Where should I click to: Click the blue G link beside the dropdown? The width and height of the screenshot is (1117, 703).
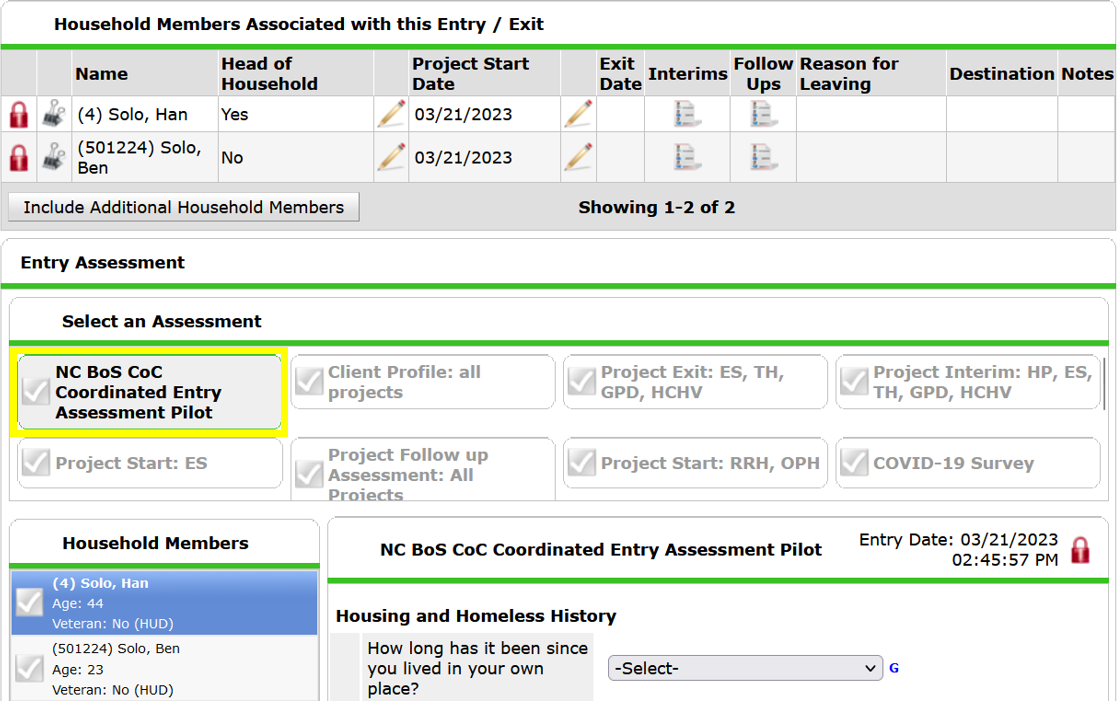tap(893, 668)
